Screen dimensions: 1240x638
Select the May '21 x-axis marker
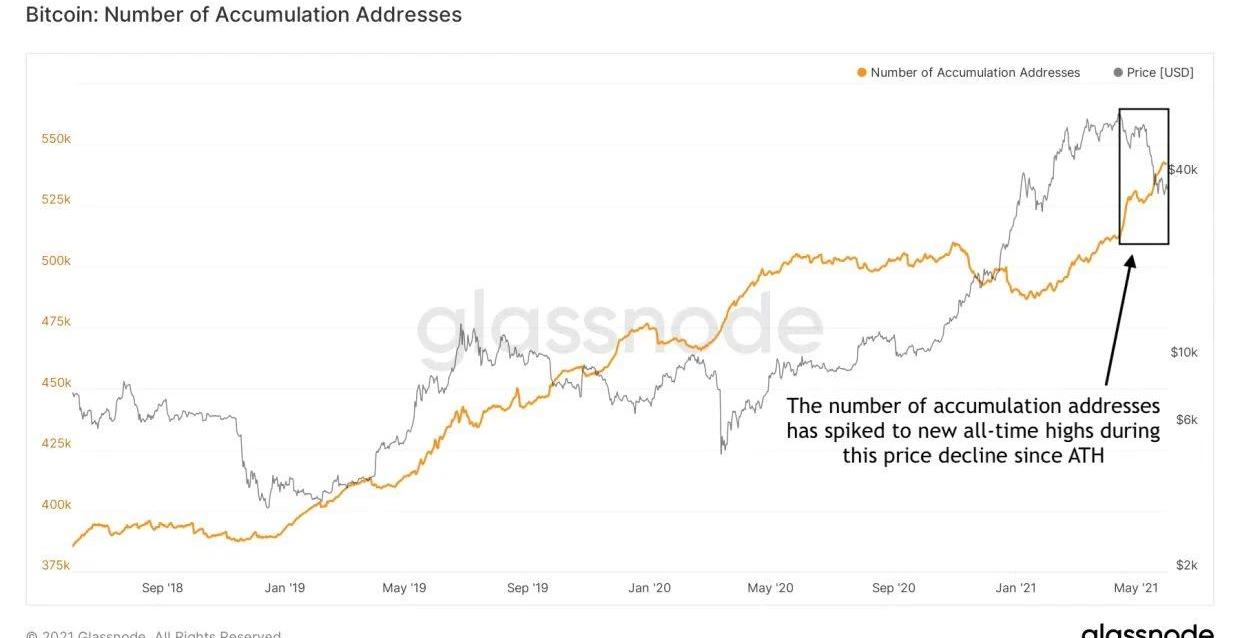pos(1136,588)
